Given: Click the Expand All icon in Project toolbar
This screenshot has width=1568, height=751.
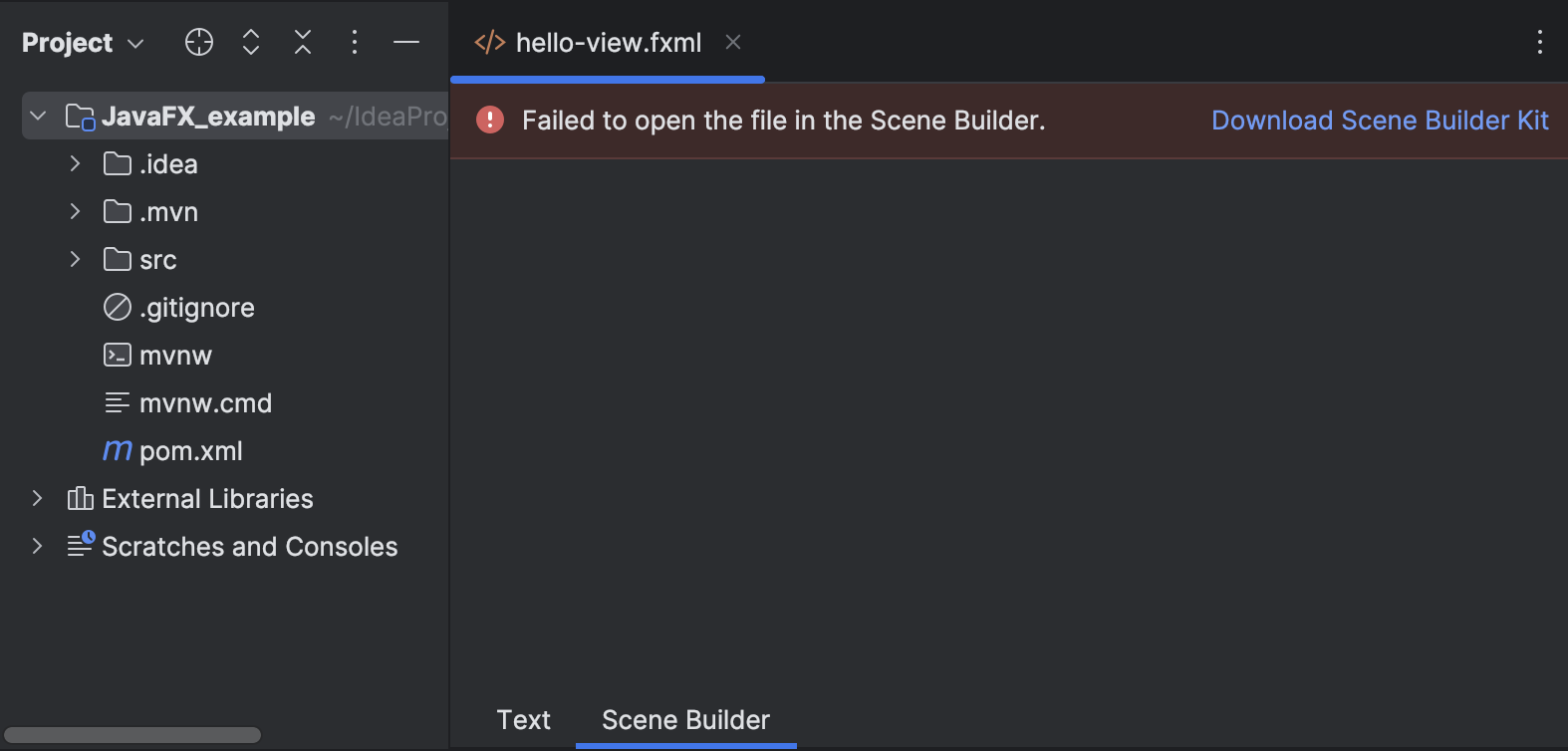Looking at the screenshot, I should point(250,42).
